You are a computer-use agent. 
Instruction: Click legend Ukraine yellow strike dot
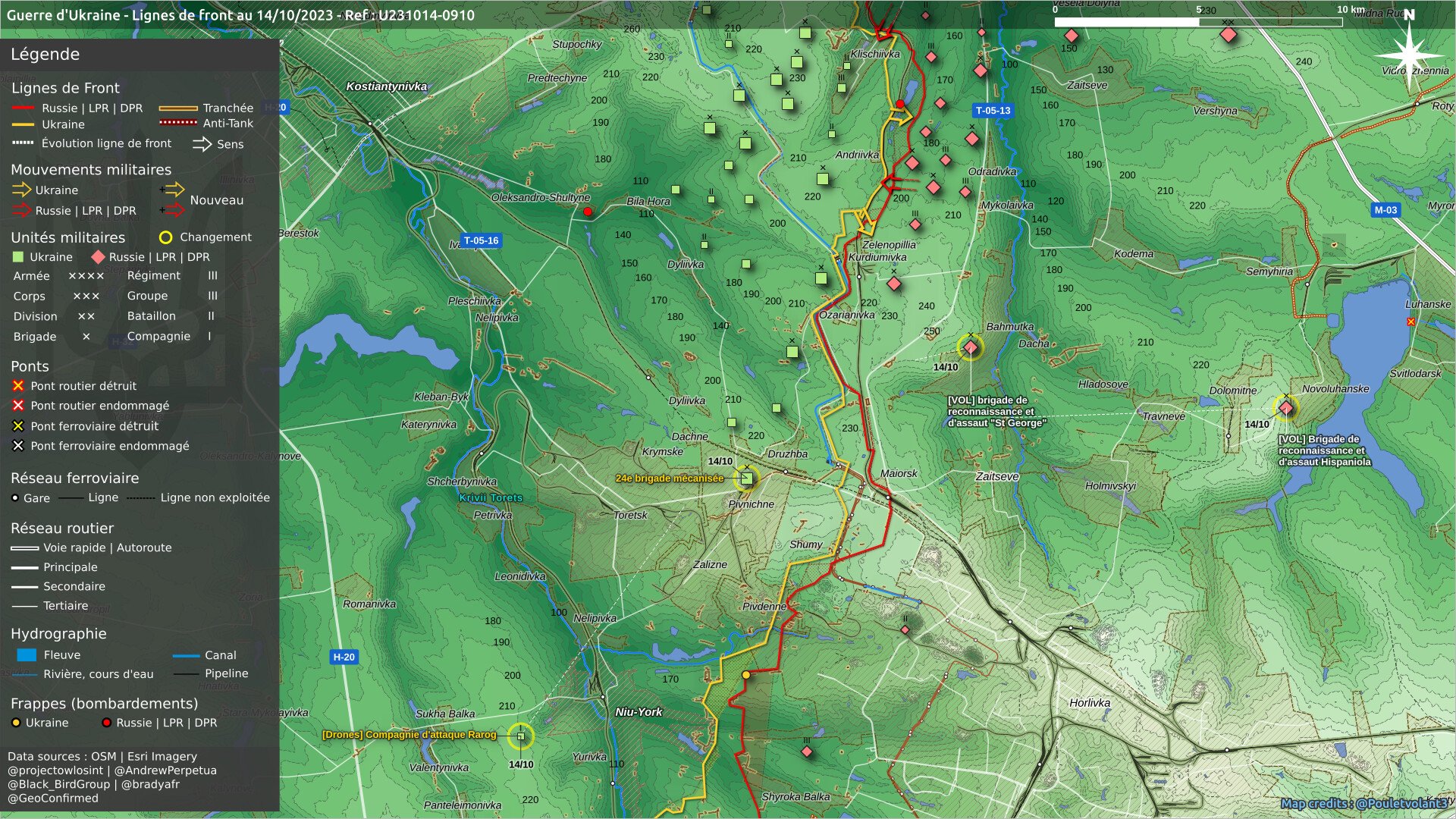16,723
